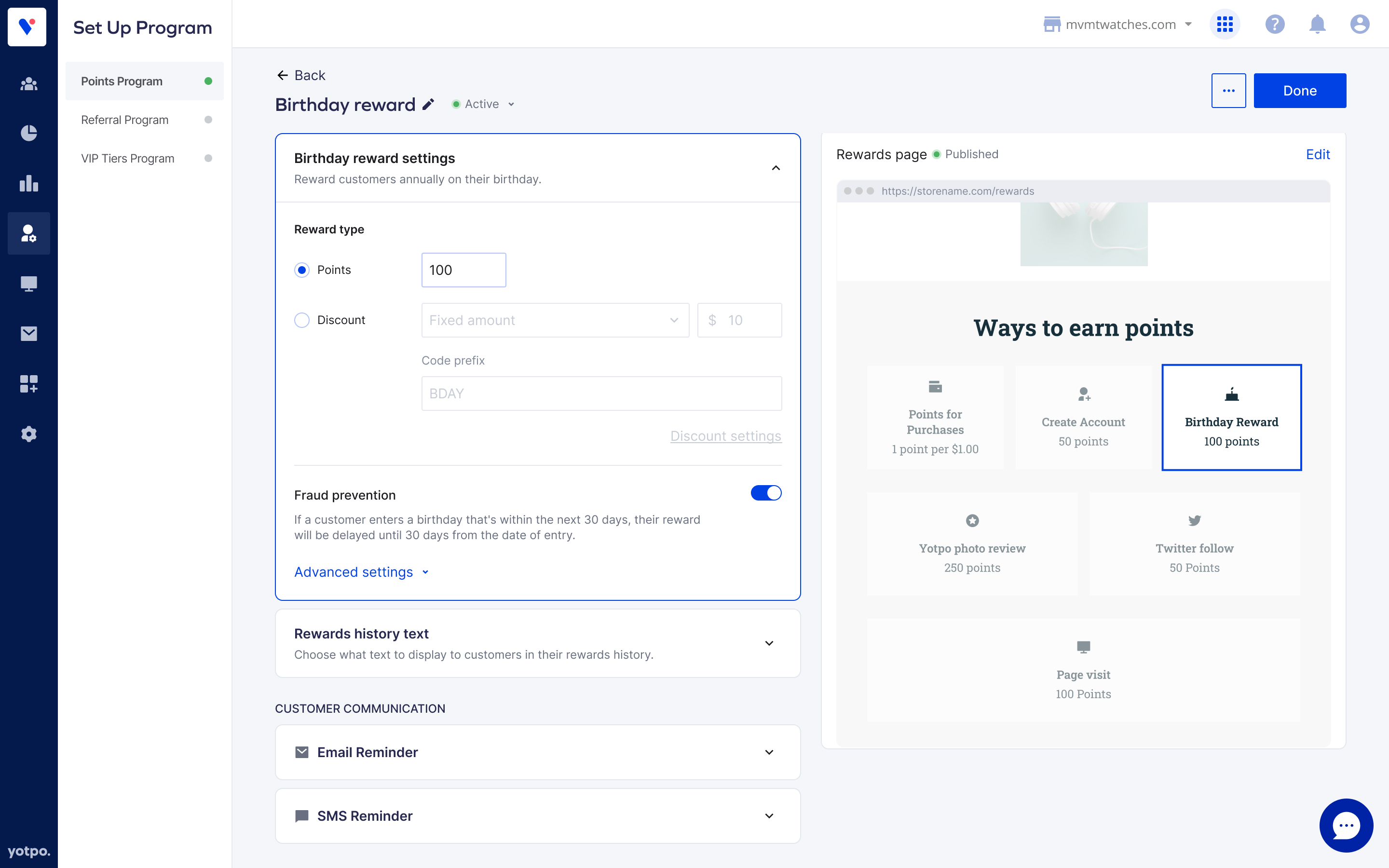Select the Discount reward type radio
Image resolution: width=1389 pixels, height=868 pixels.
click(x=302, y=320)
